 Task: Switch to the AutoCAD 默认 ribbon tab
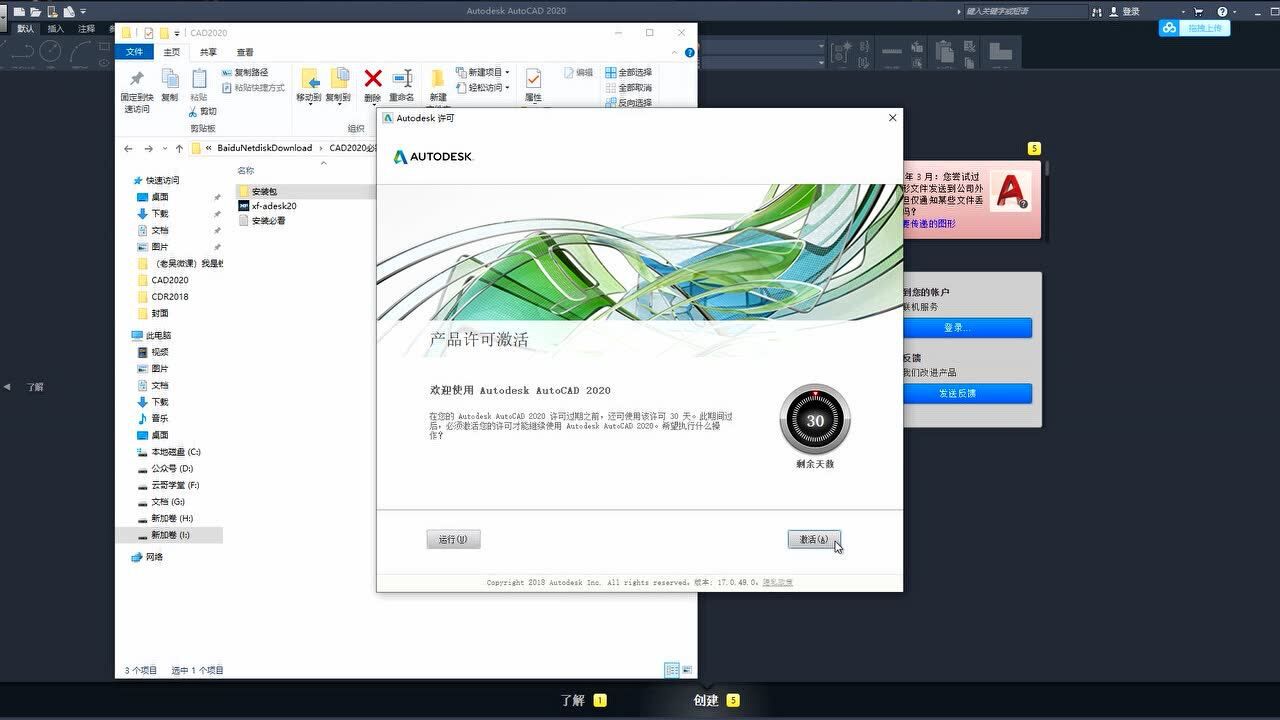(x=25, y=29)
